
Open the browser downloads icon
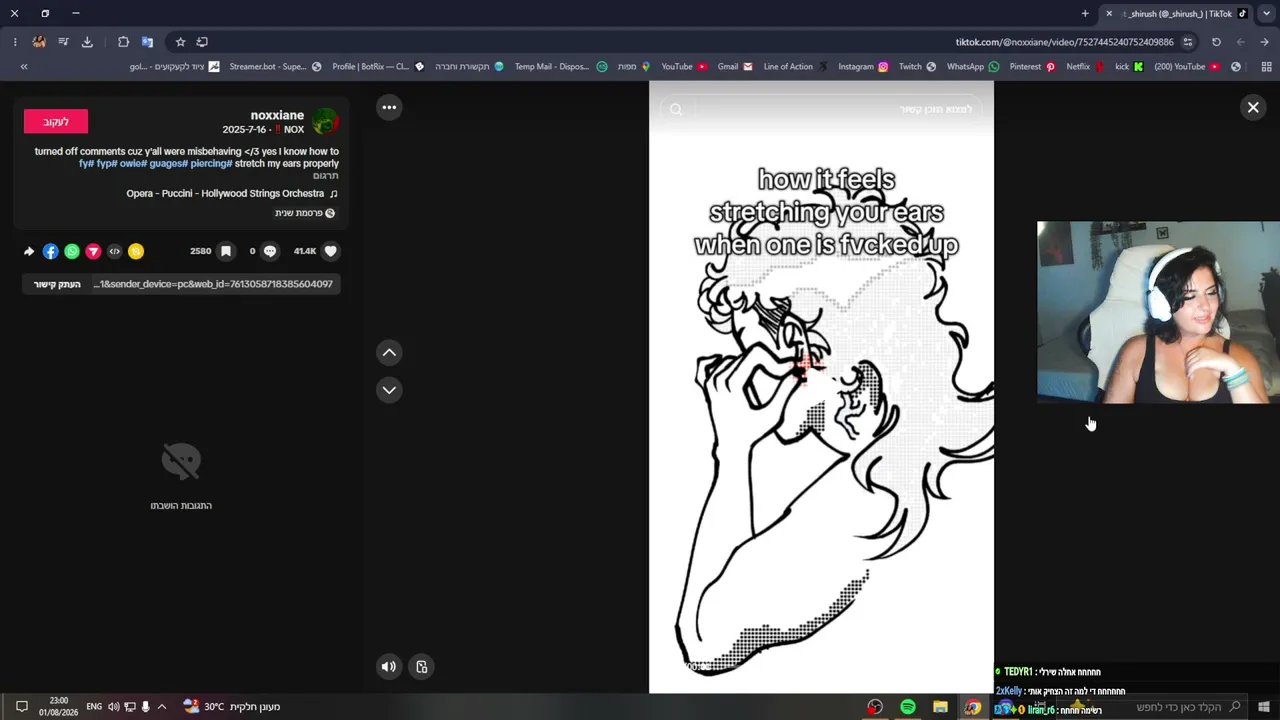[87, 42]
